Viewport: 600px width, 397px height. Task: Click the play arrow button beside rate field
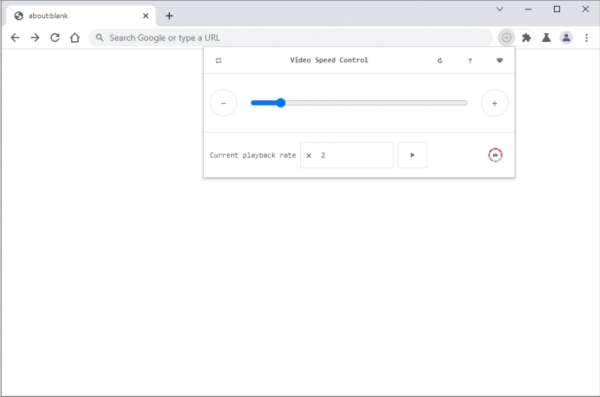412,155
